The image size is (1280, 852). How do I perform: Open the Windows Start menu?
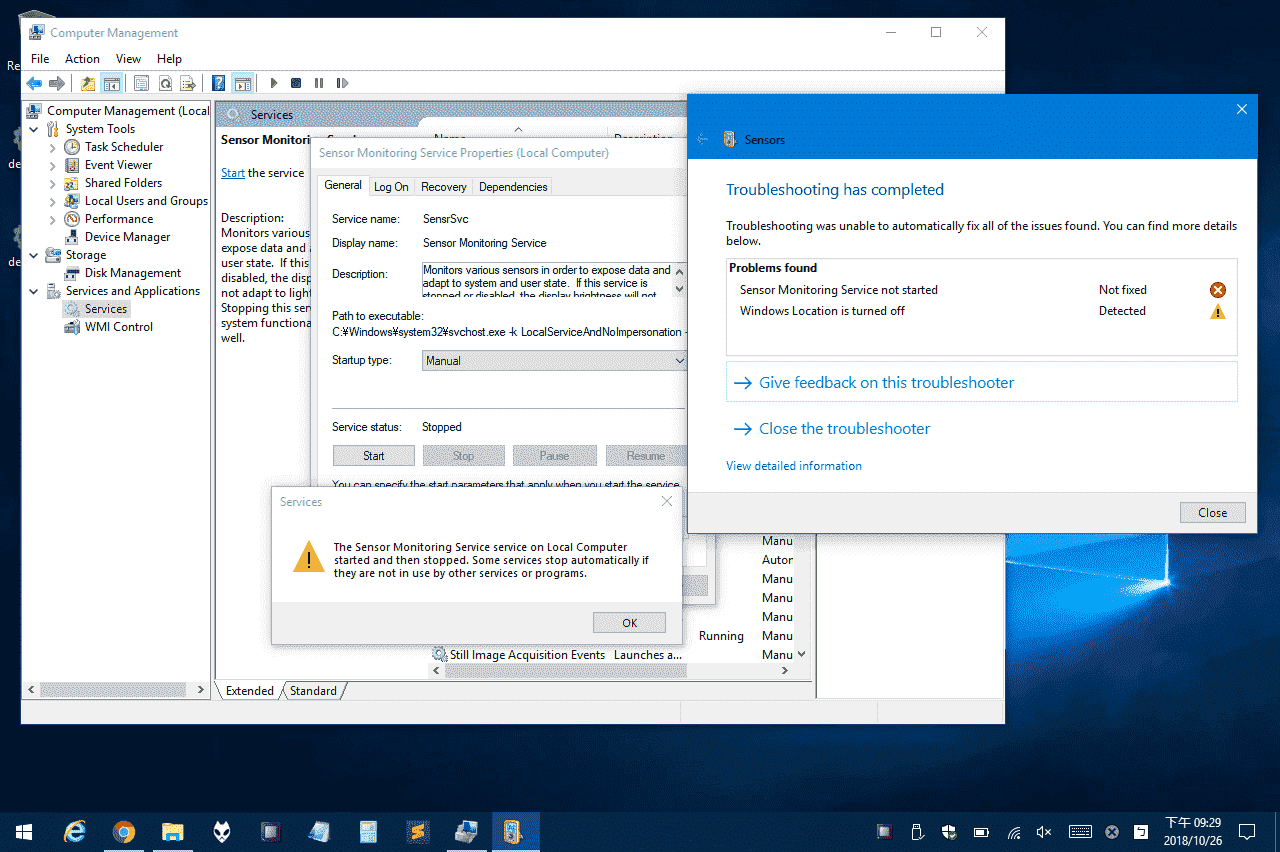tap(24, 831)
